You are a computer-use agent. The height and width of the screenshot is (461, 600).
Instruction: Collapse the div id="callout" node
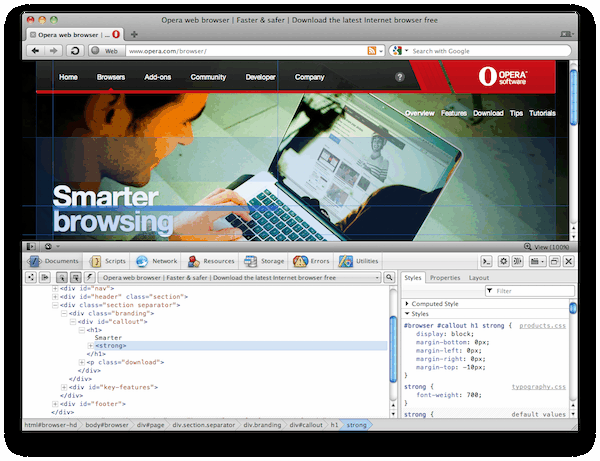[x=73, y=322]
